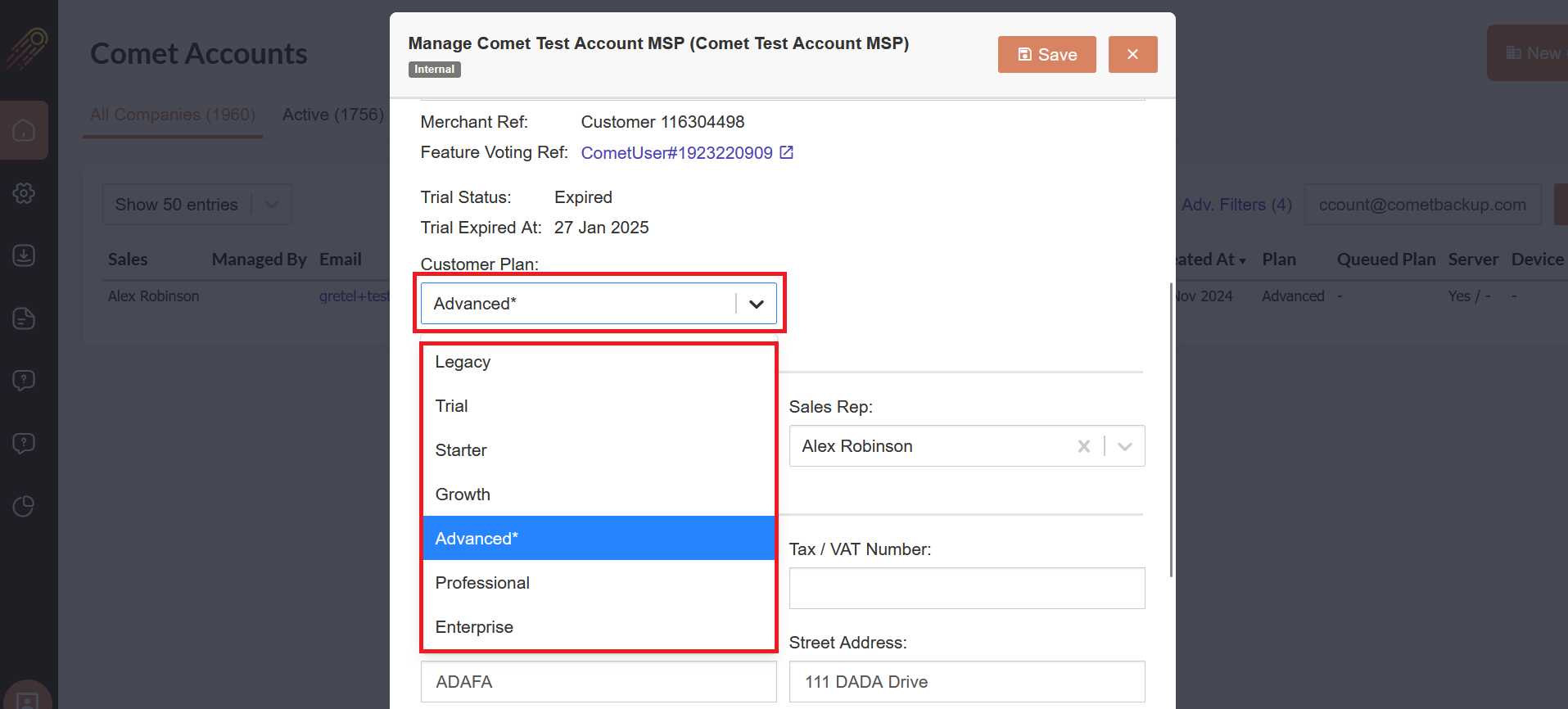The height and width of the screenshot is (709, 1568).
Task: Focus the Tax / VAT Number field
Action: tap(967, 589)
